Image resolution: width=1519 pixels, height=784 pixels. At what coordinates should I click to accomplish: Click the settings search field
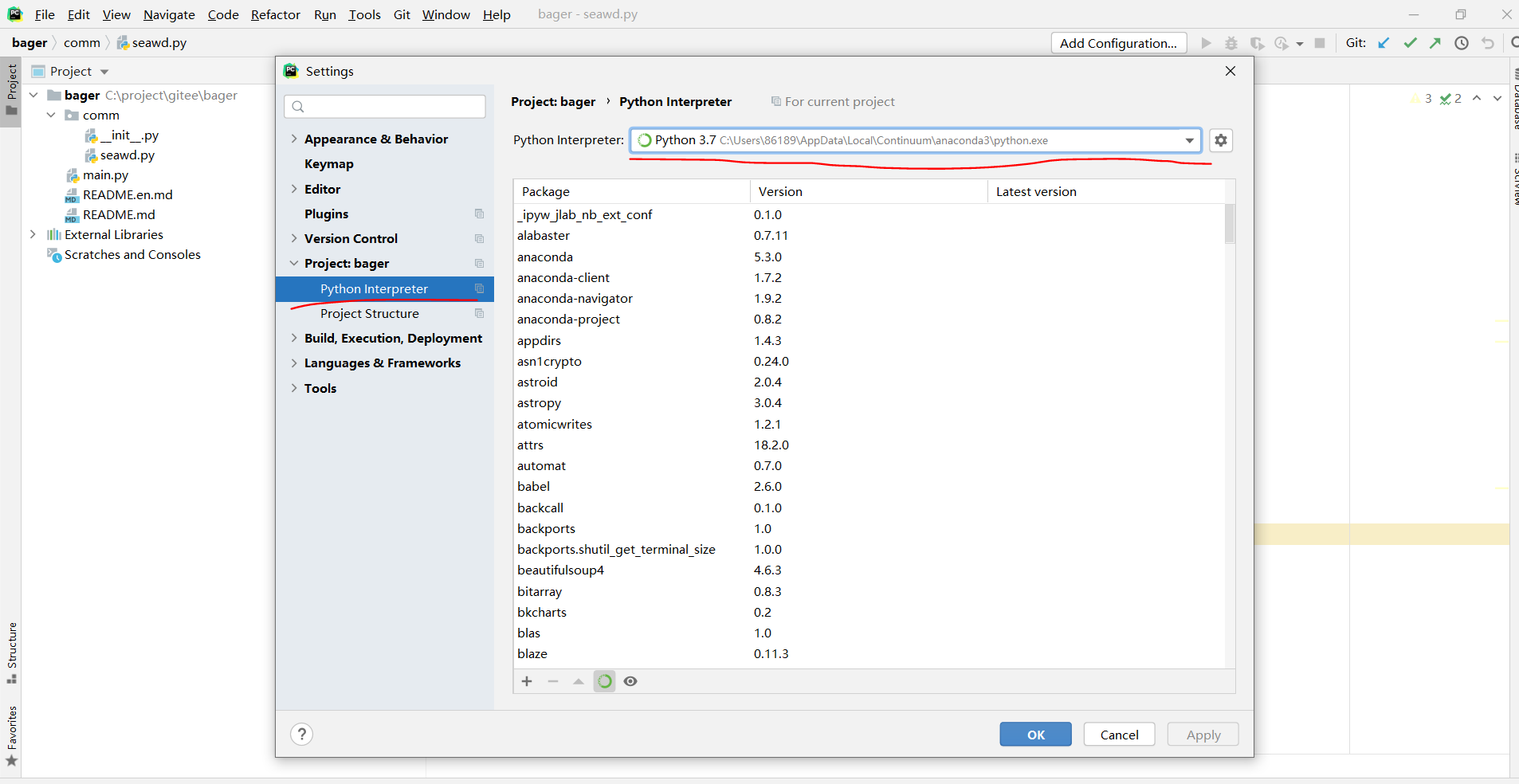coord(385,106)
